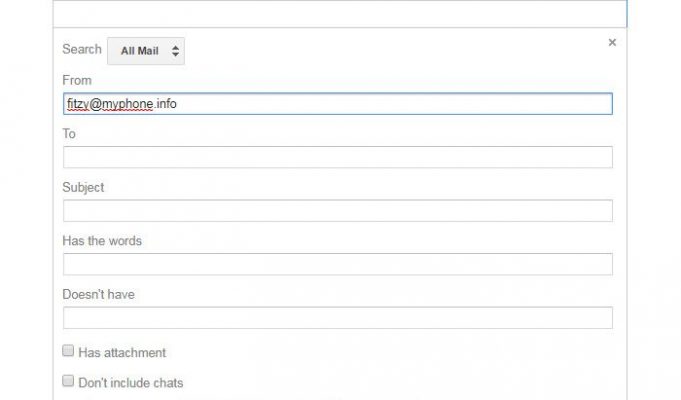Click the Doesn't have label
This screenshot has width=681, height=400.
point(99,294)
